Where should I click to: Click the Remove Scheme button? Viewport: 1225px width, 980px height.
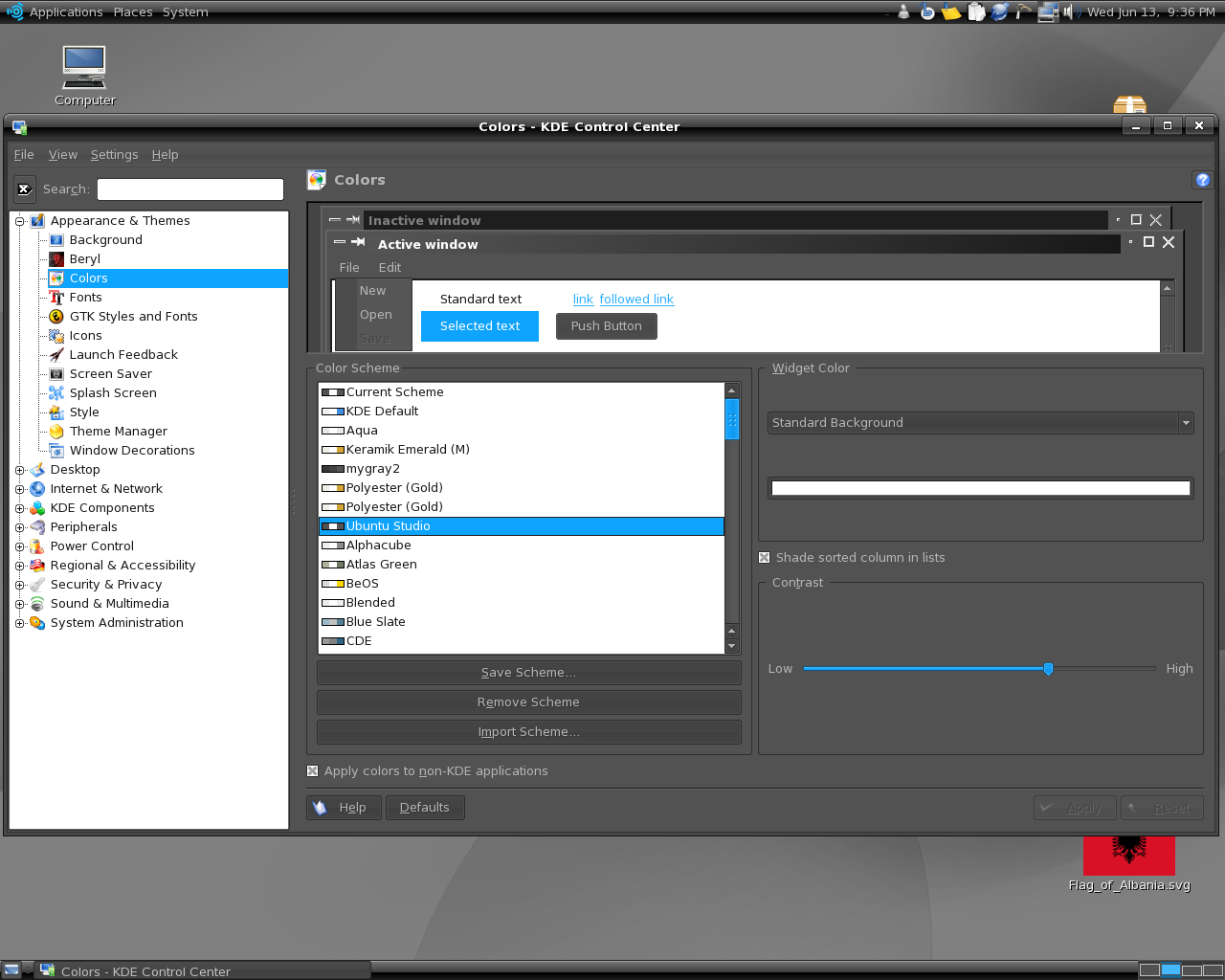point(528,702)
